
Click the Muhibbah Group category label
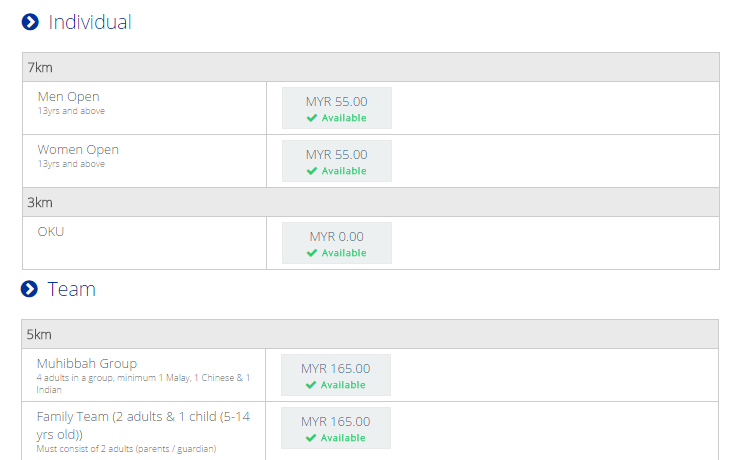pos(87,363)
